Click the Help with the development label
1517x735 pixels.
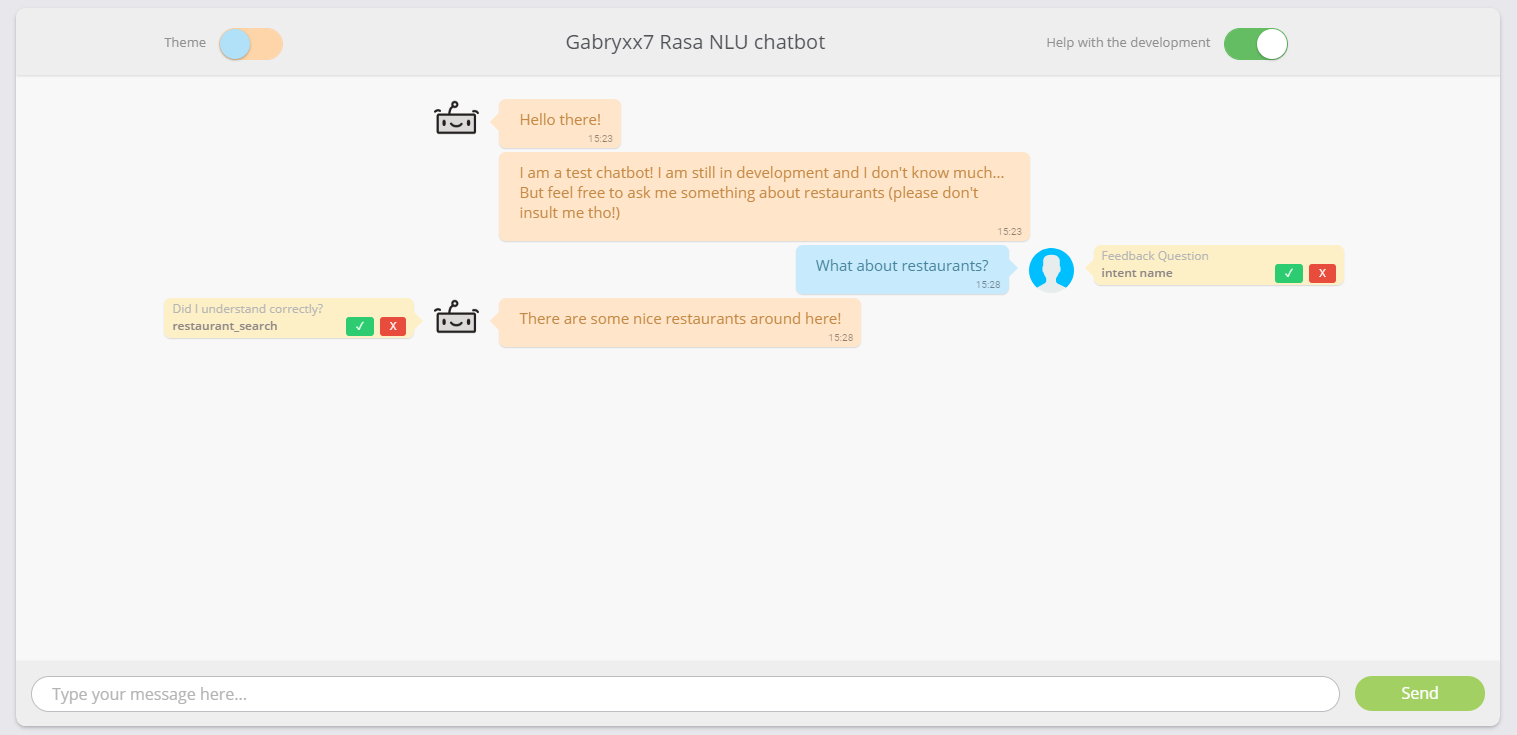[x=1128, y=43]
